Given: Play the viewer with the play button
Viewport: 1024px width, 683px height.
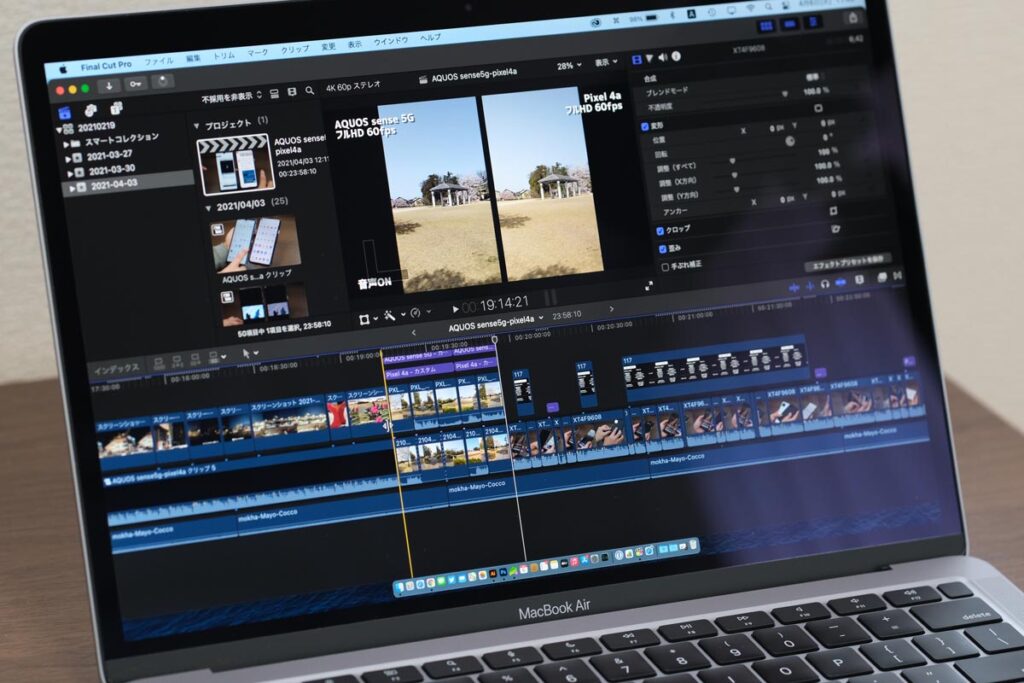Looking at the screenshot, I should [x=455, y=309].
